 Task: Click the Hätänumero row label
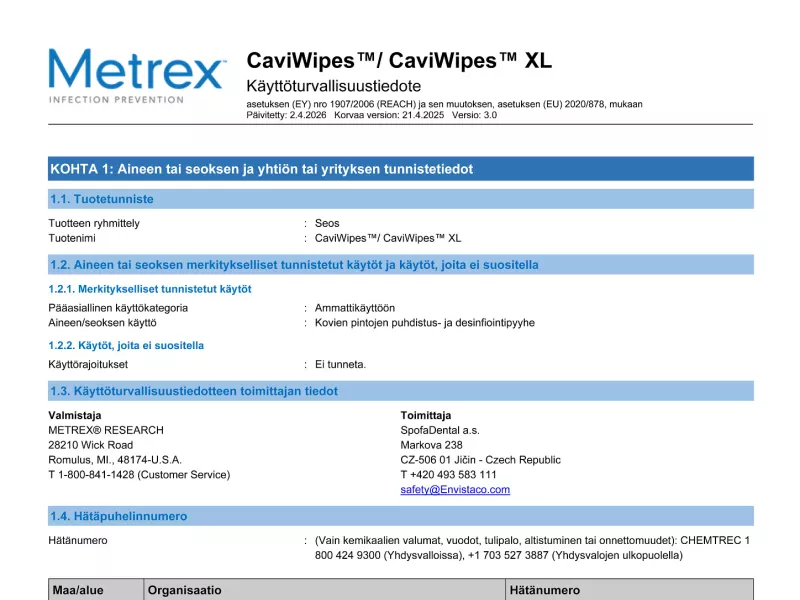78,540
